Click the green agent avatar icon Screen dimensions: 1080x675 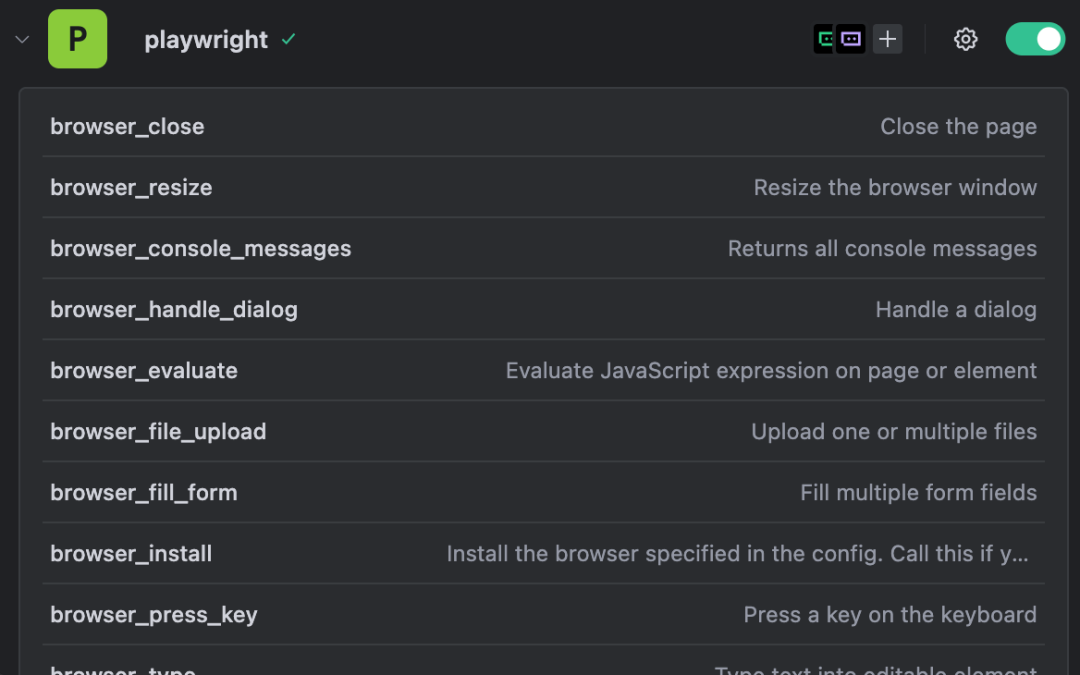[x=825, y=40]
